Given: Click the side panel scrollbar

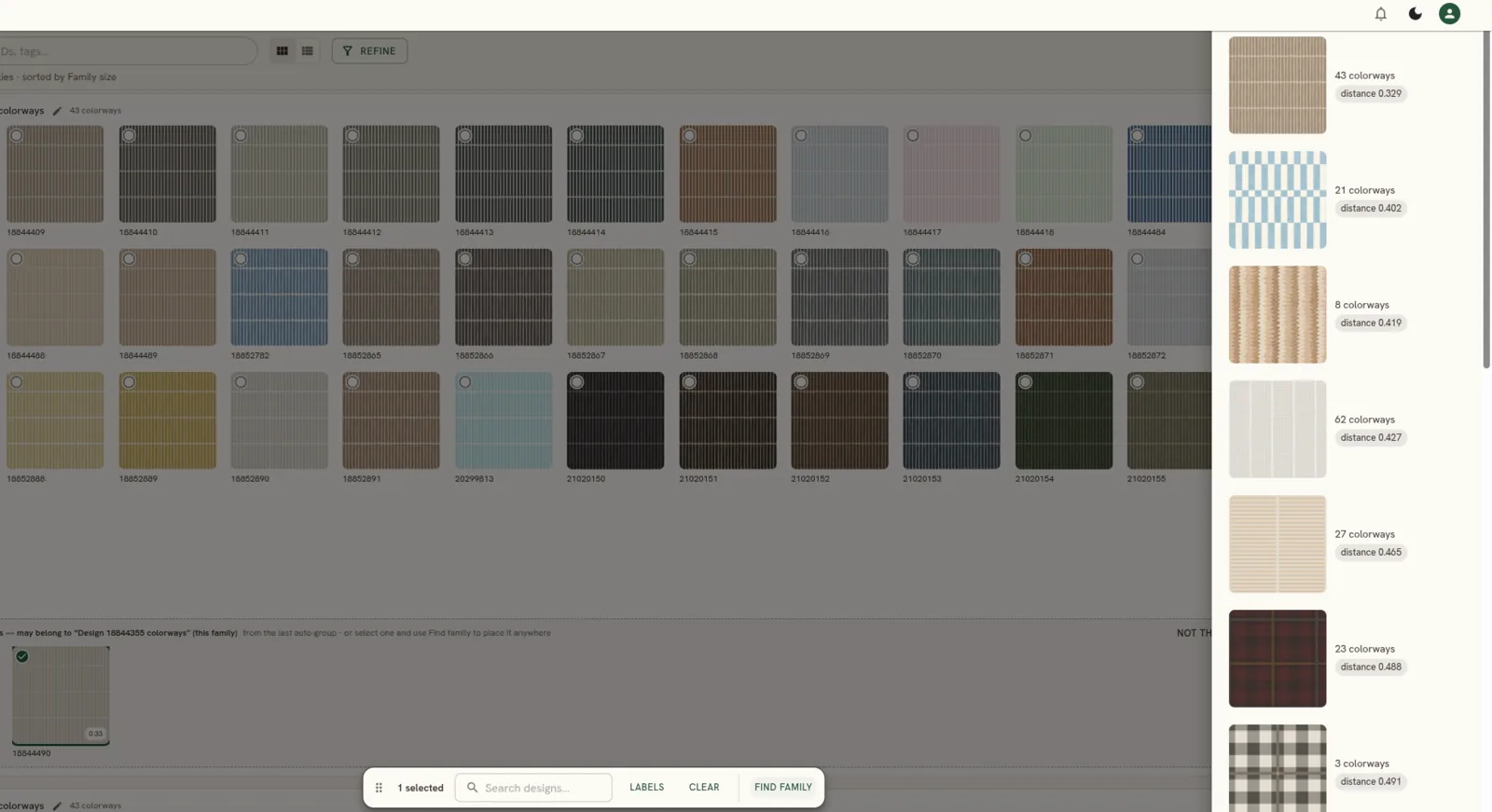Looking at the screenshot, I should [1486, 200].
